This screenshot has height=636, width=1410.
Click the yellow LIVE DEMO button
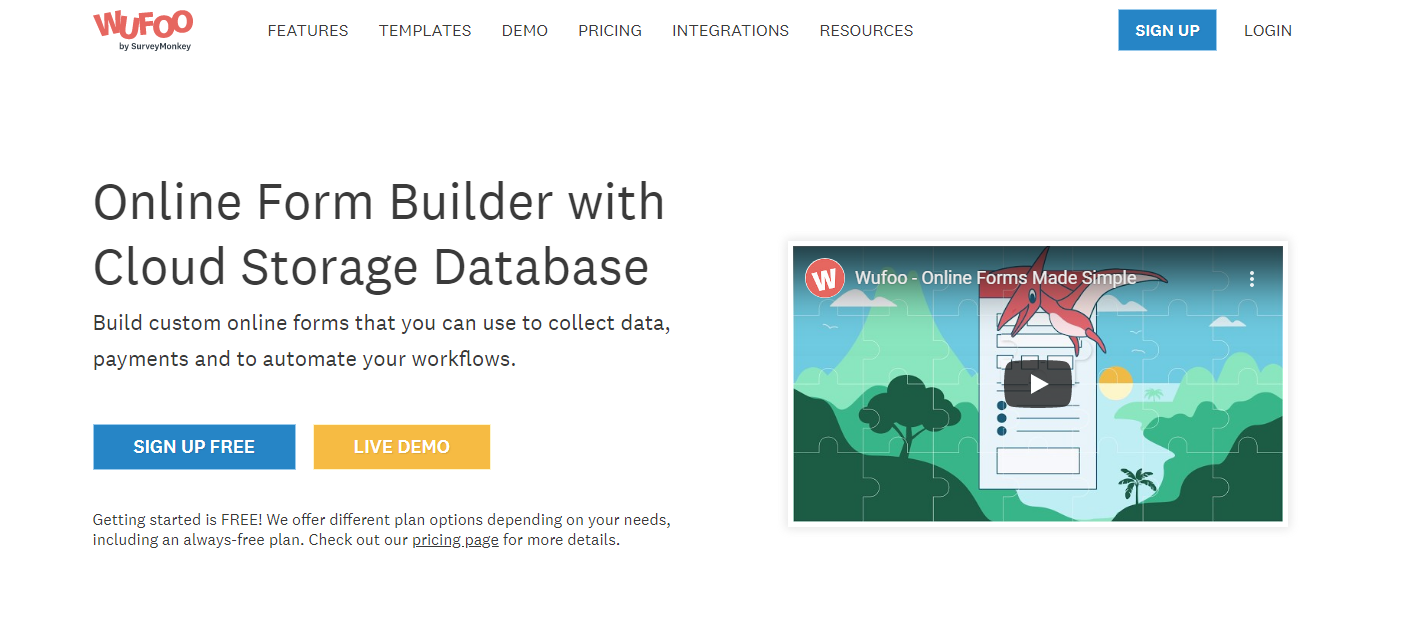coord(401,446)
